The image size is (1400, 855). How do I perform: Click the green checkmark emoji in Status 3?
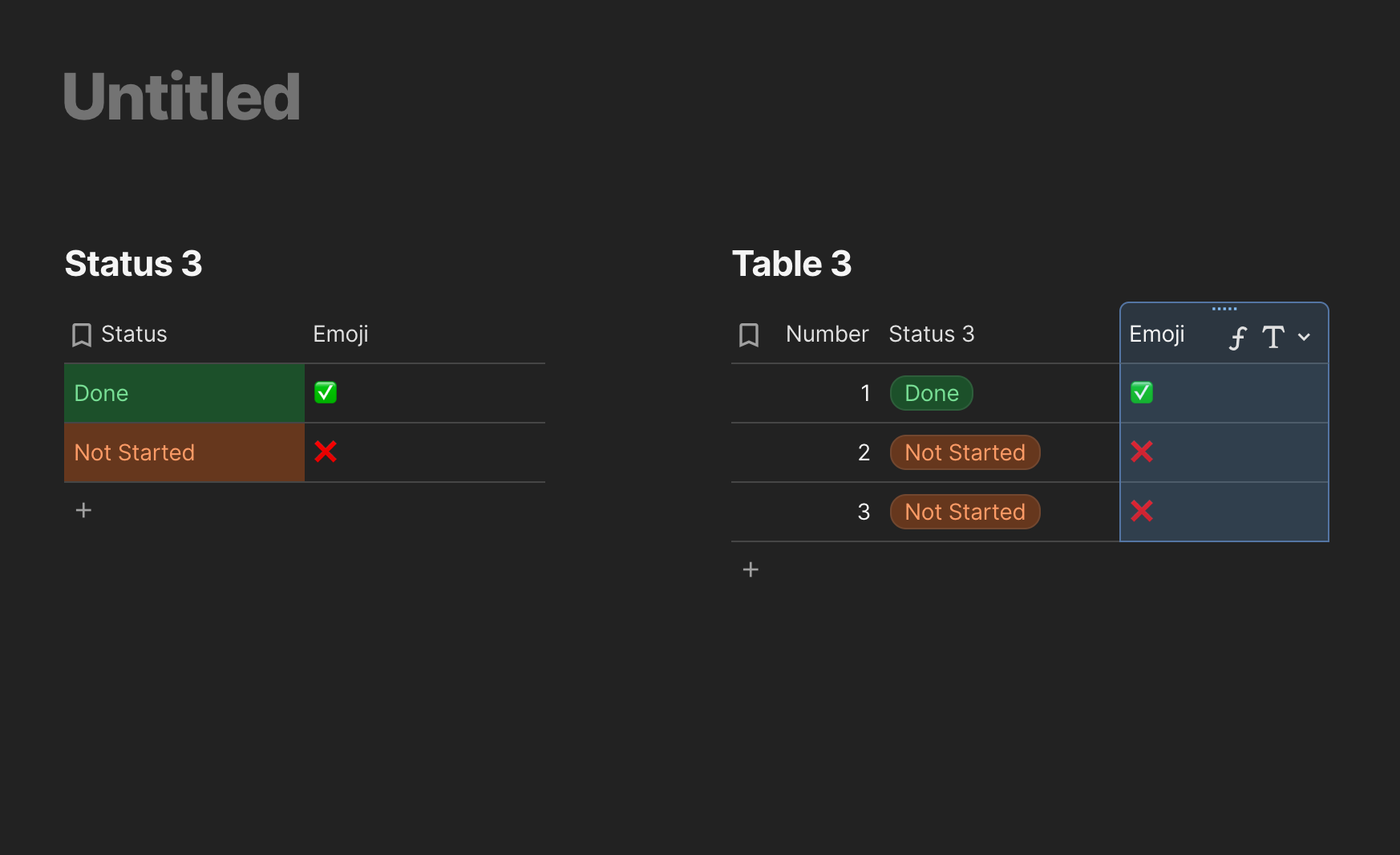326,392
